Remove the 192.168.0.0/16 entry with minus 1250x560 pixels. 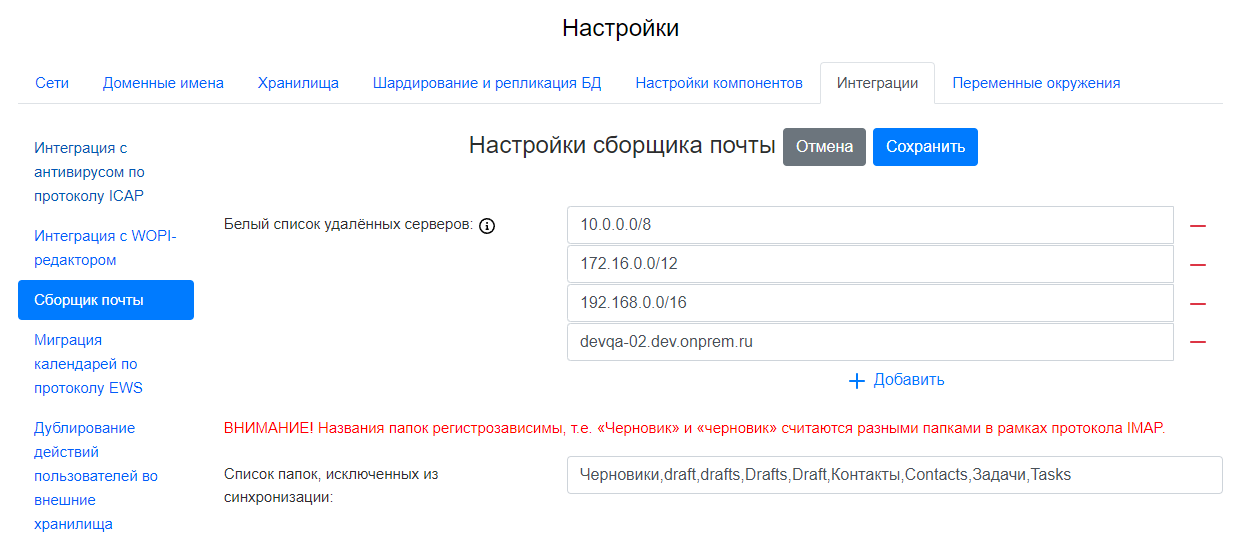click(1197, 304)
